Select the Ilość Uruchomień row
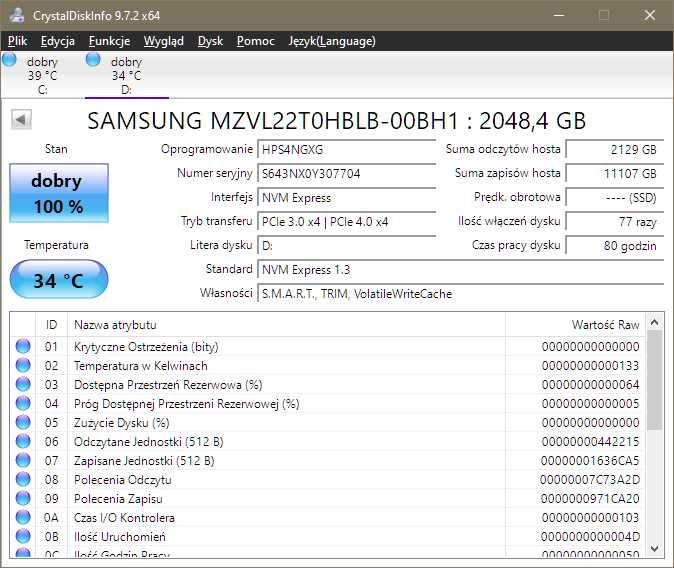This screenshot has width=674, height=568. click(x=327, y=537)
